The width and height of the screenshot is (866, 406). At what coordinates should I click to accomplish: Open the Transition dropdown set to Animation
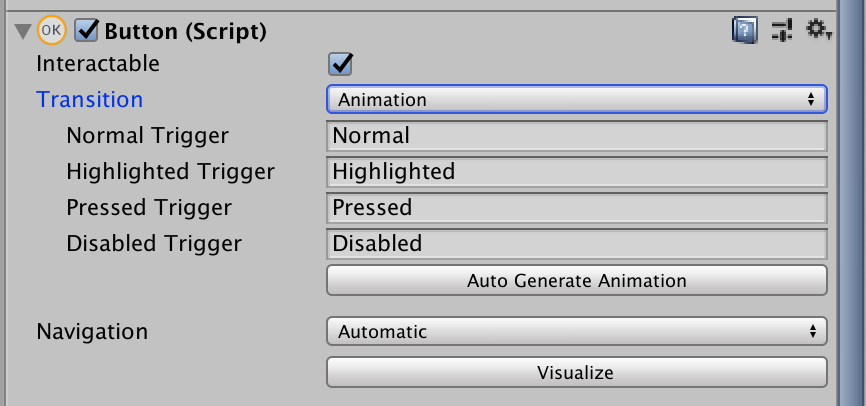point(576,99)
